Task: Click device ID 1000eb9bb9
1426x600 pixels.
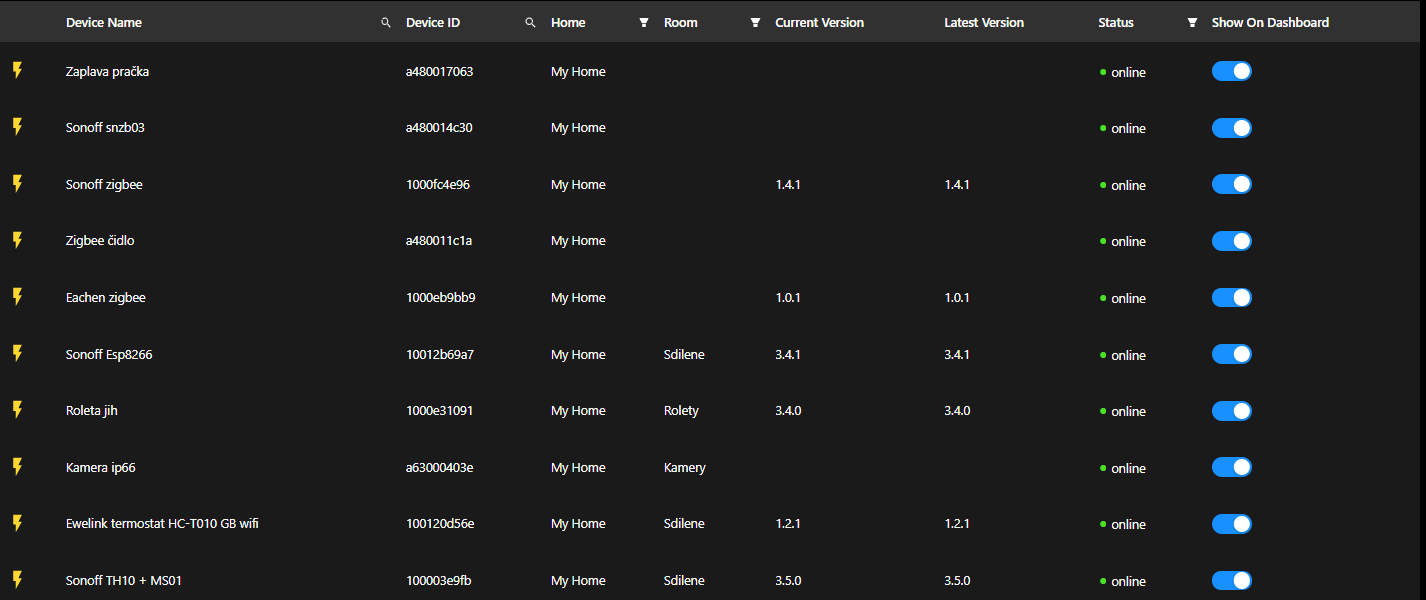Action: coord(441,298)
